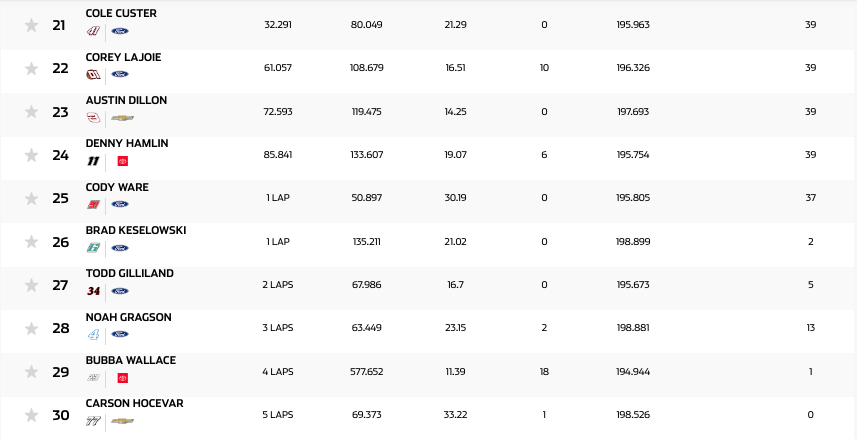Viewport: 857px width, 439px height.
Task: Favorite Cole Custer with the star icon
Action: (31, 25)
